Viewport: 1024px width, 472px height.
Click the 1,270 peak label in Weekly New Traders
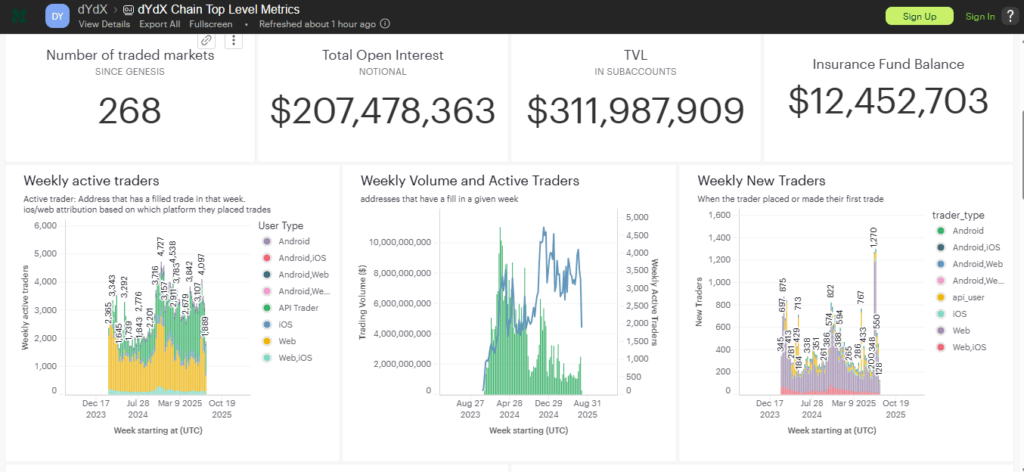874,237
